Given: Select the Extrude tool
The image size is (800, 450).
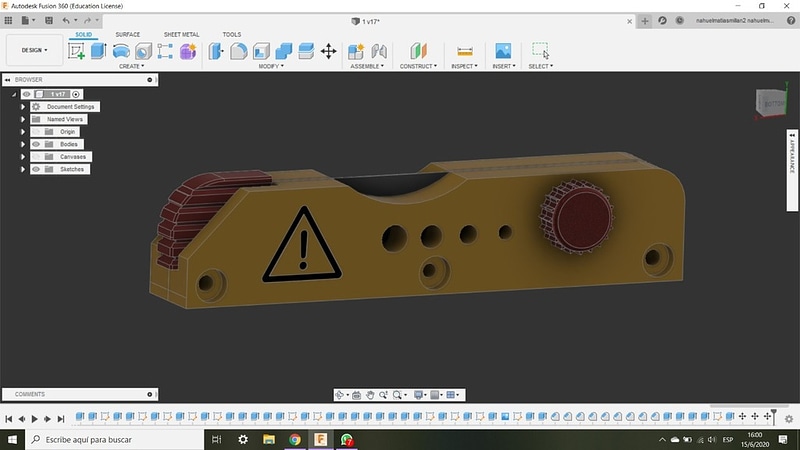Looking at the screenshot, I should point(98,51).
